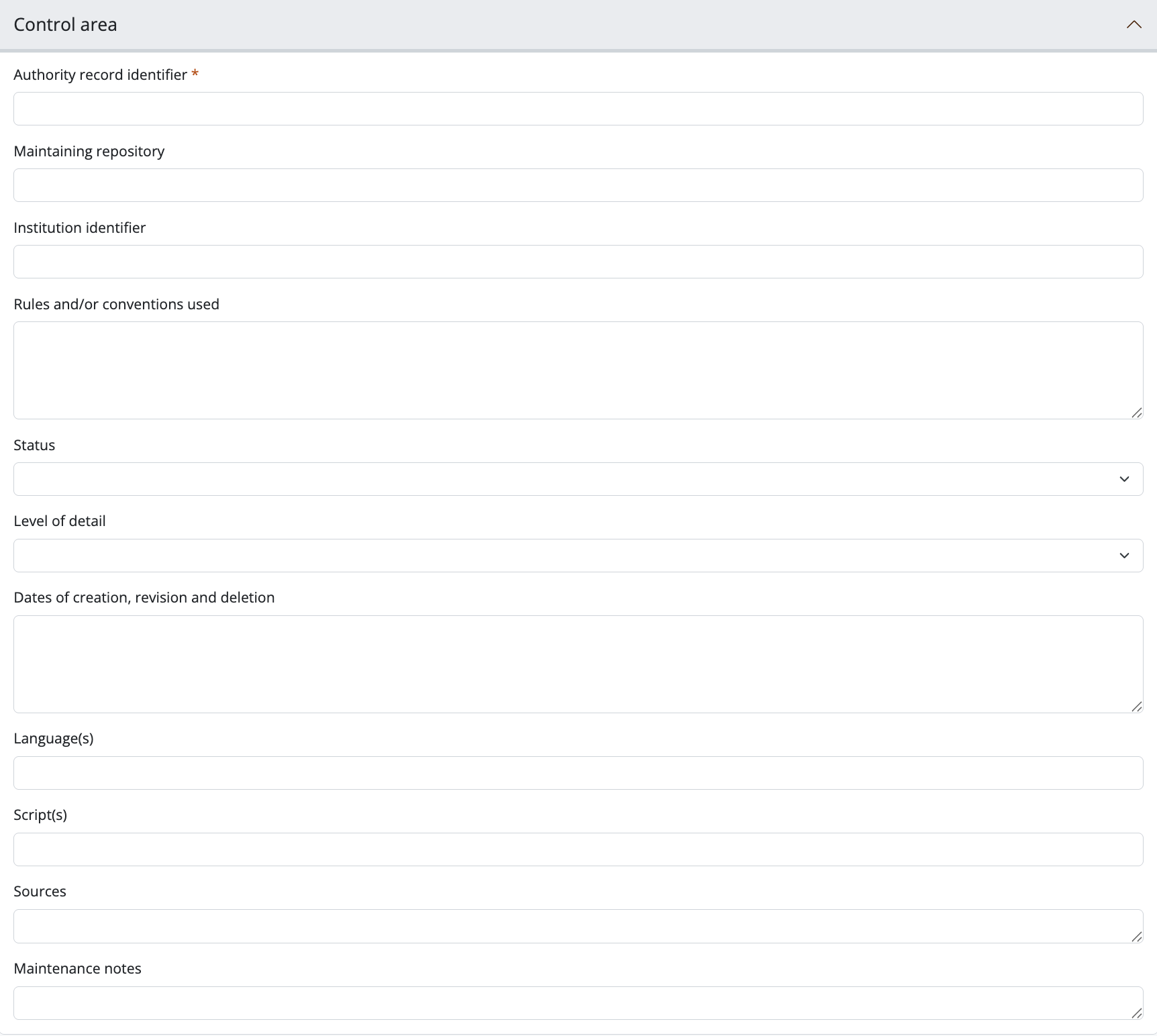Select the Institution identifier text box
Viewport: 1157px width, 1036px height.
(x=578, y=262)
